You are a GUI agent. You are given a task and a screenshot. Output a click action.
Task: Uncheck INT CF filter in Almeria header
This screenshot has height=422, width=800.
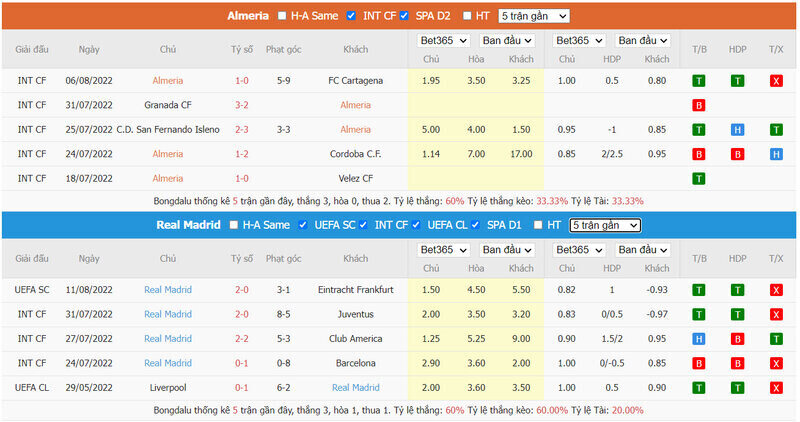pyautogui.click(x=351, y=16)
